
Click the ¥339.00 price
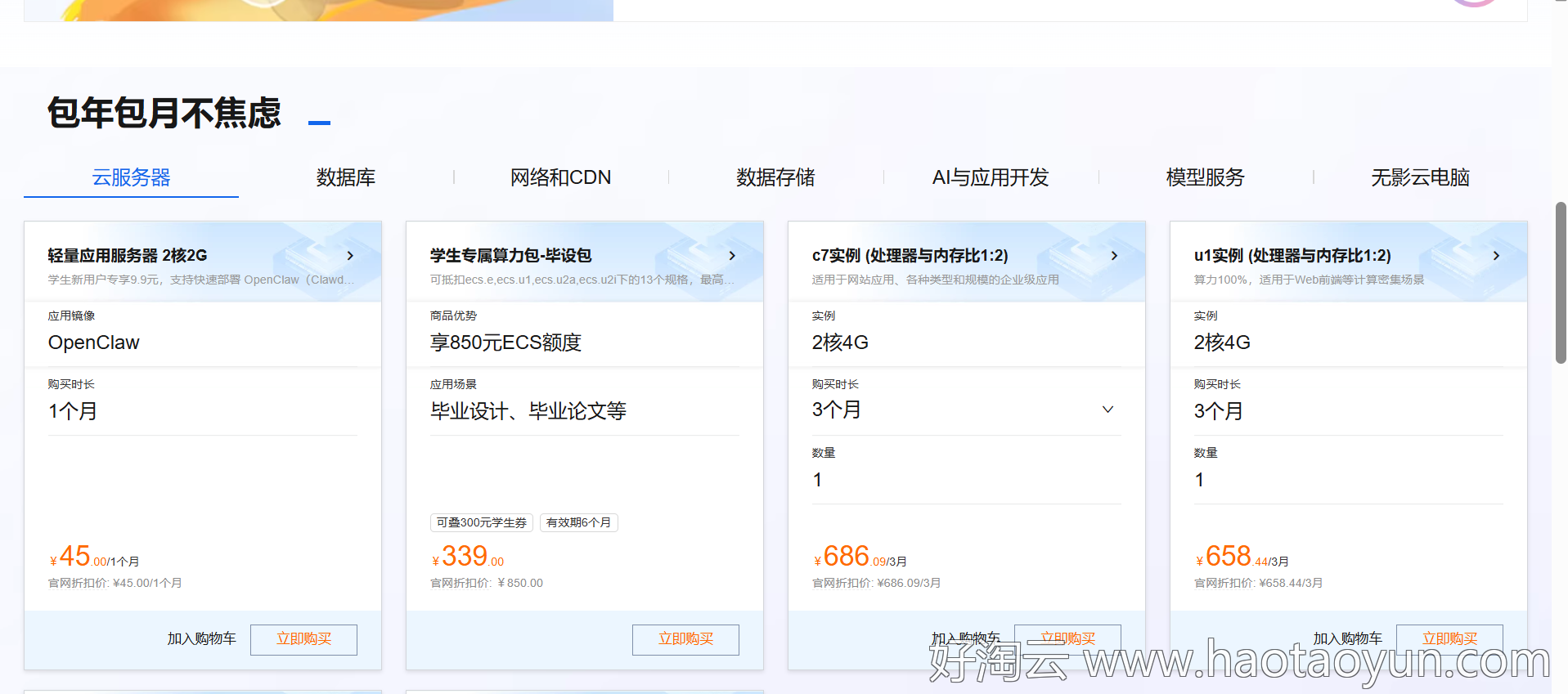click(x=468, y=557)
